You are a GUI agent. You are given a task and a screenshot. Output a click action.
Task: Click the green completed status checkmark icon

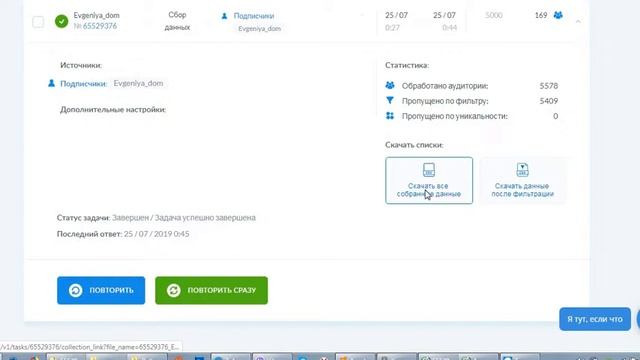pyautogui.click(x=62, y=21)
